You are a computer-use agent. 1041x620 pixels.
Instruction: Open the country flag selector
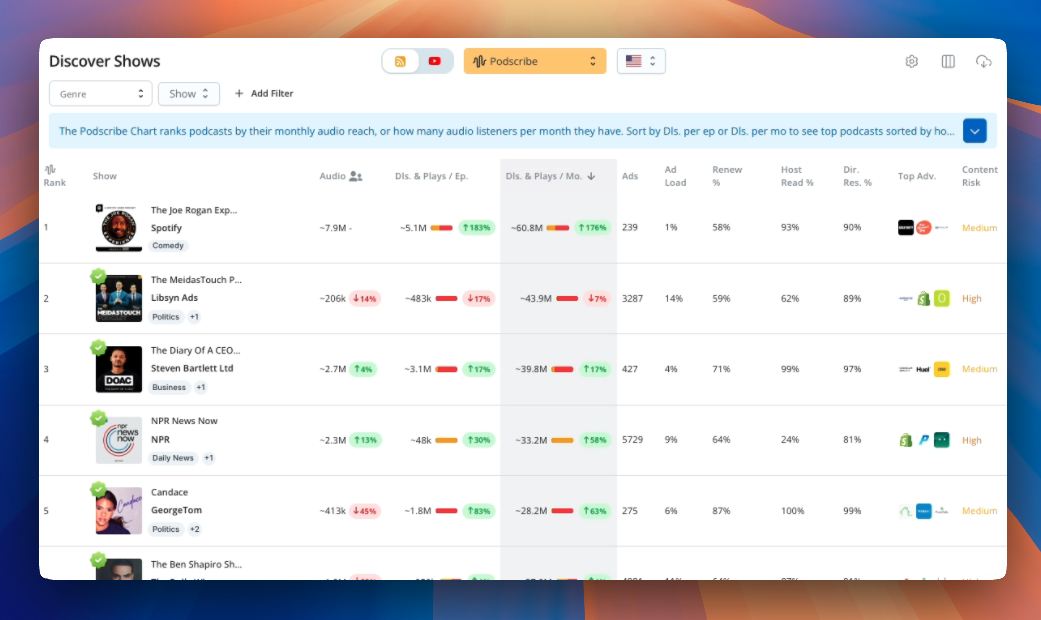point(640,61)
